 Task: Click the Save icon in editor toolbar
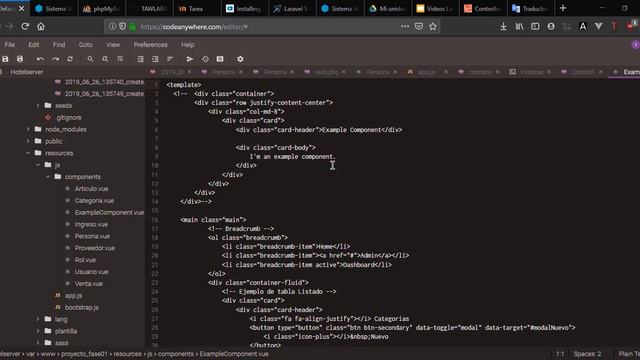pos(5,59)
